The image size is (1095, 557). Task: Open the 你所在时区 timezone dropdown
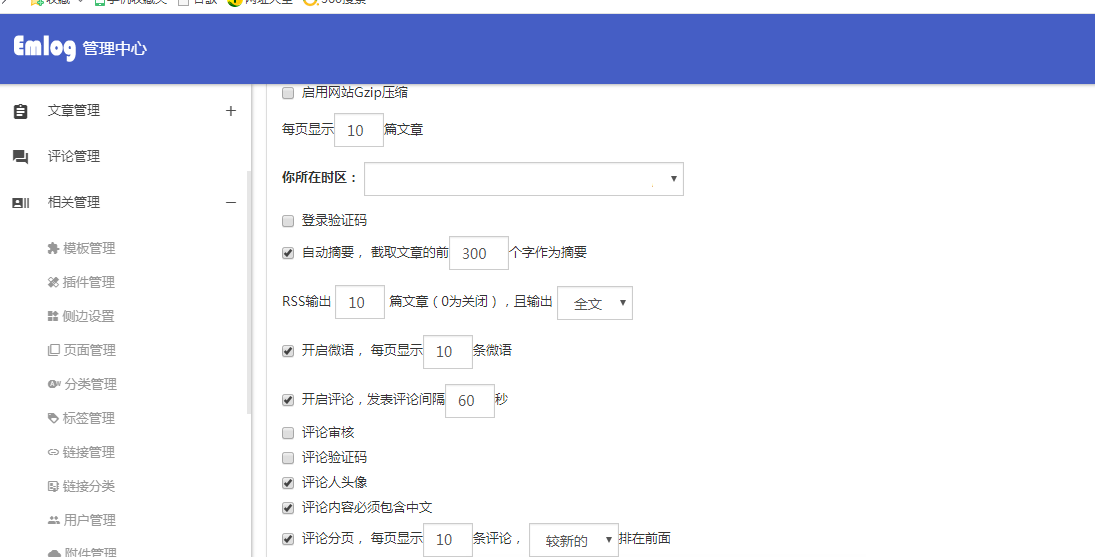524,179
